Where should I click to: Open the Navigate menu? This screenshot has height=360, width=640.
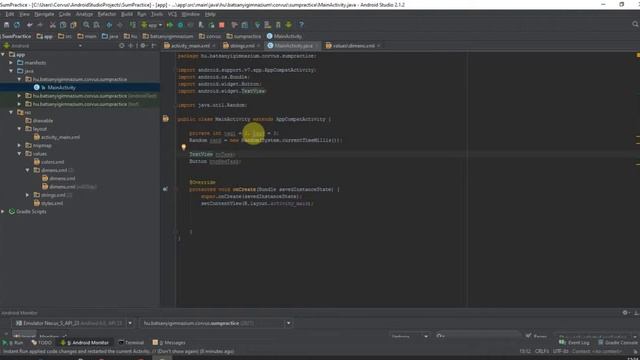click(x=44, y=14)
